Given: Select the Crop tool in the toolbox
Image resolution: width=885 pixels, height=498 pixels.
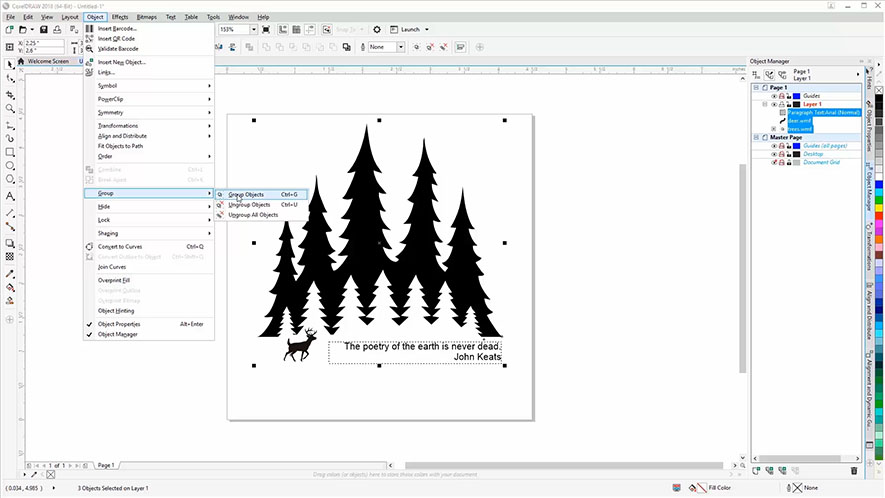Looking at the screenshot, I should click(x=10, y=92).
